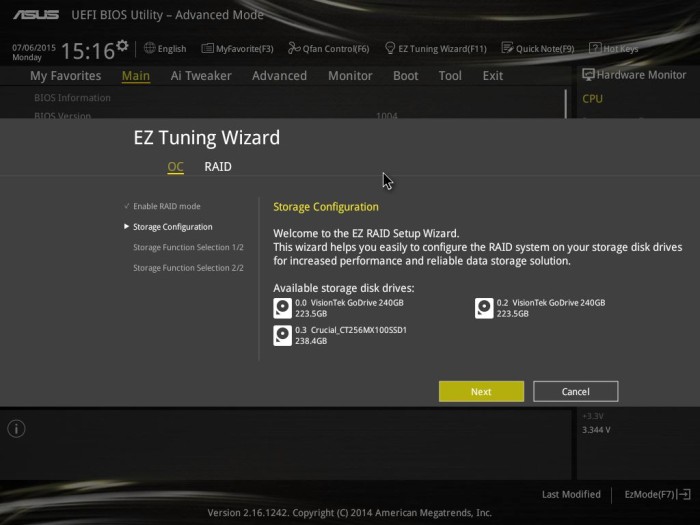The image size is (700, 525).
Task: Click the yellow Next button
Action: [x=481, y=392]
